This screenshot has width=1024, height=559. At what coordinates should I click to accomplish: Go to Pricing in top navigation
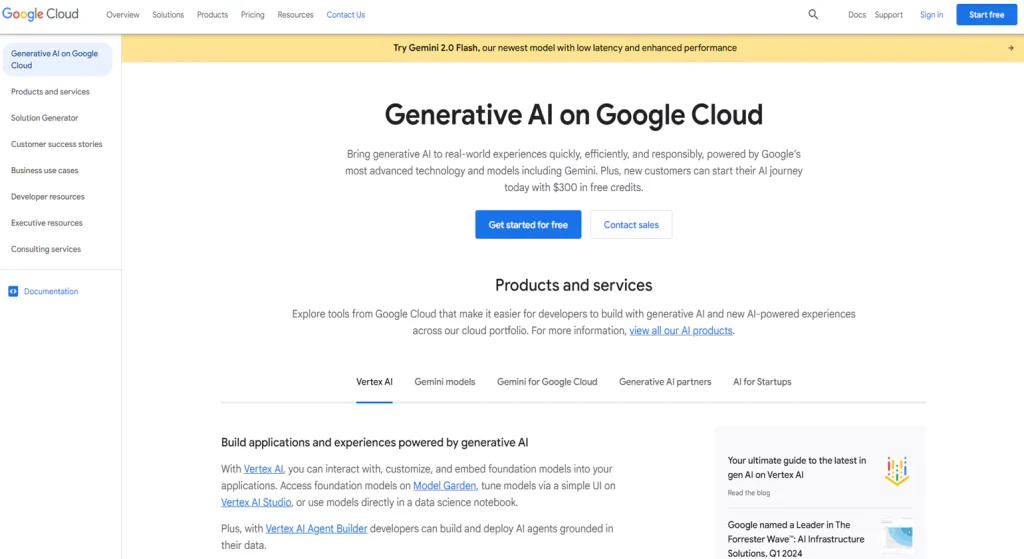(252, 14)
